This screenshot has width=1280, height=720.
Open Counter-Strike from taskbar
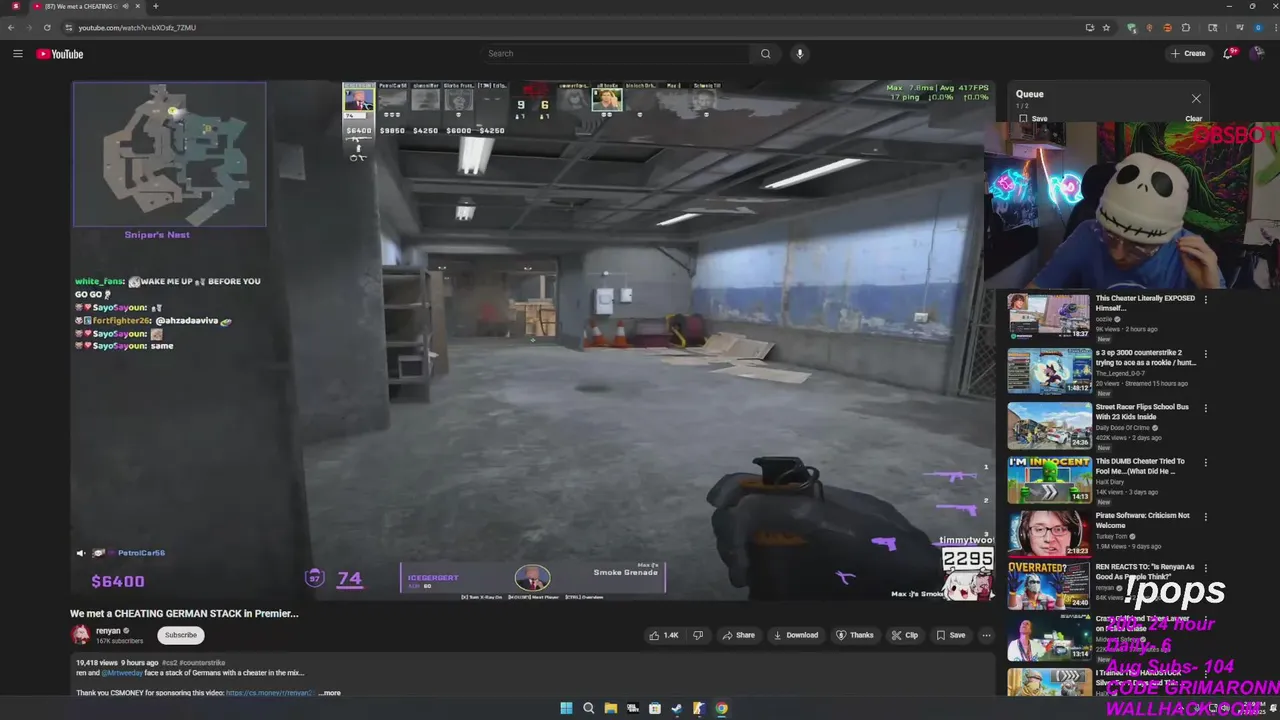pos(699,709)
